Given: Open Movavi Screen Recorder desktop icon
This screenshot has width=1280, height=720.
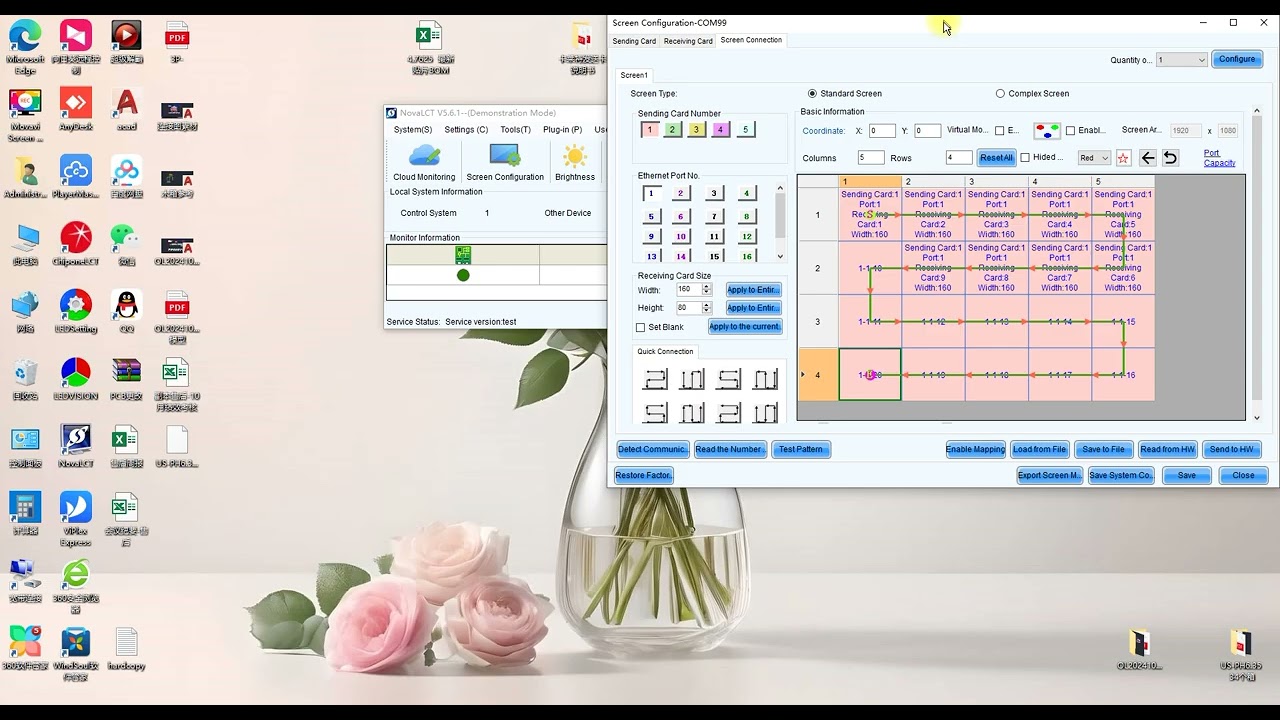Looking at the screenshot, I should tap(25, 116).
